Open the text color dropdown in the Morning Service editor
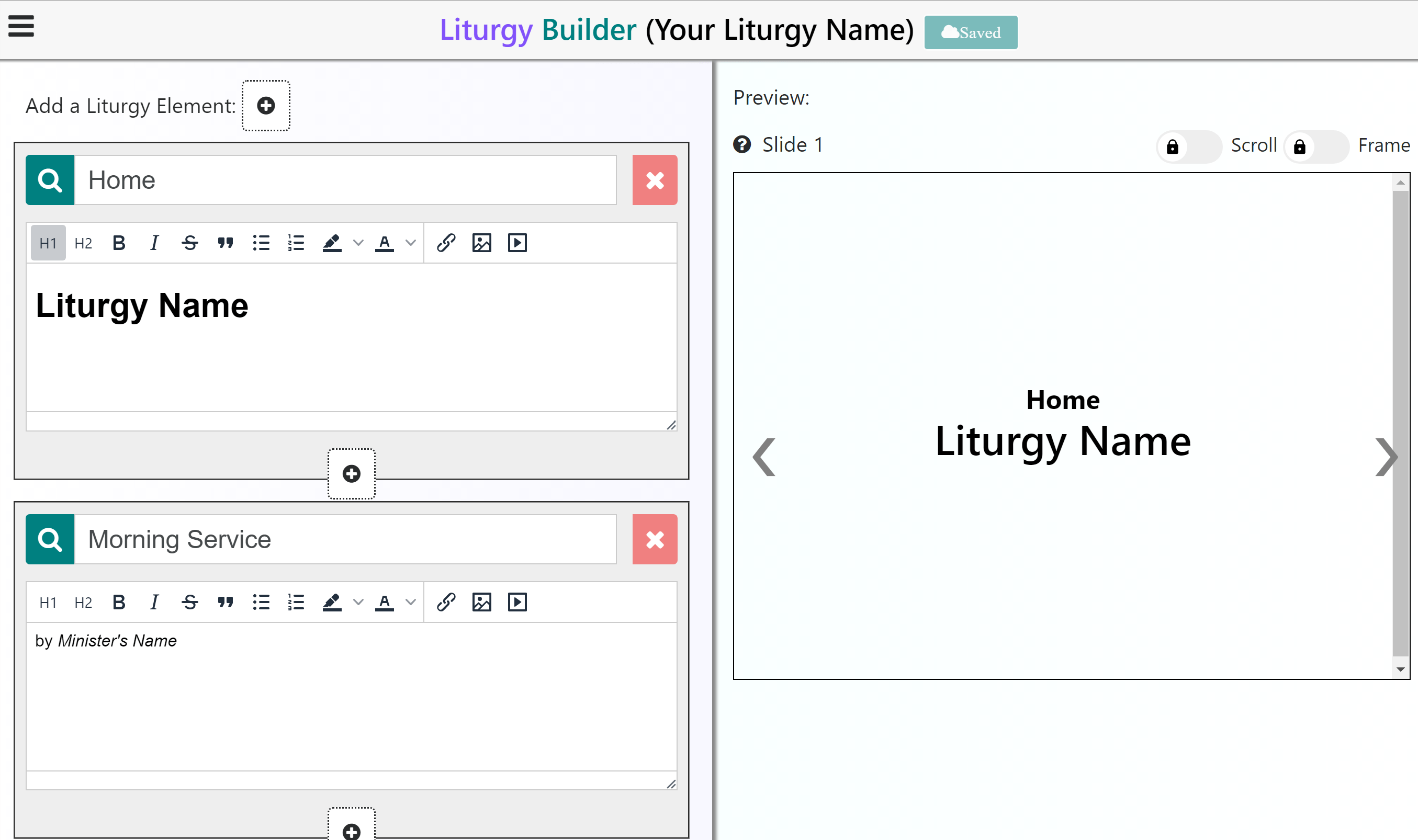The image size is (1418, 840). [x=411, y=602]
